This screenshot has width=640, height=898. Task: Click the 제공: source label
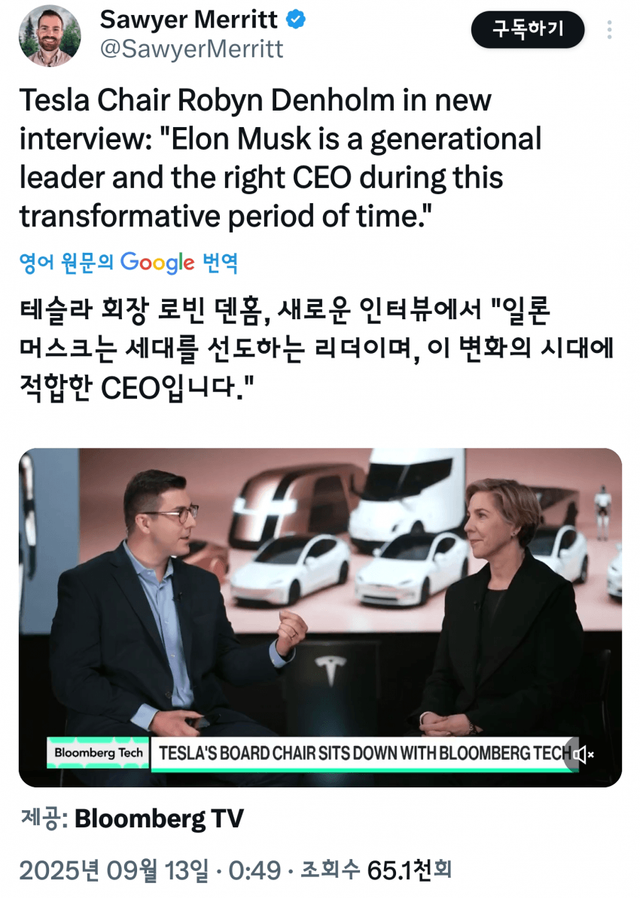click(x=43, y=819)
